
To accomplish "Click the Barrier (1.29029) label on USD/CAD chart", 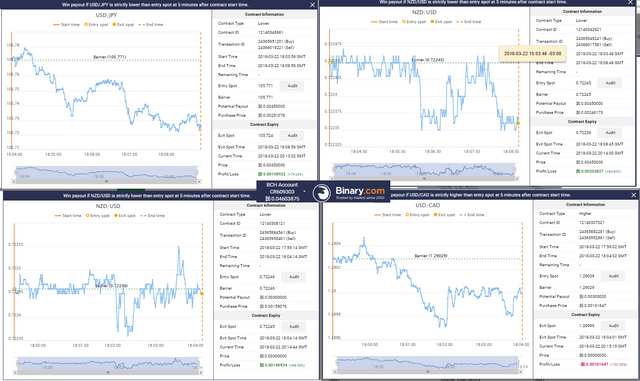I will pos(431,256).
